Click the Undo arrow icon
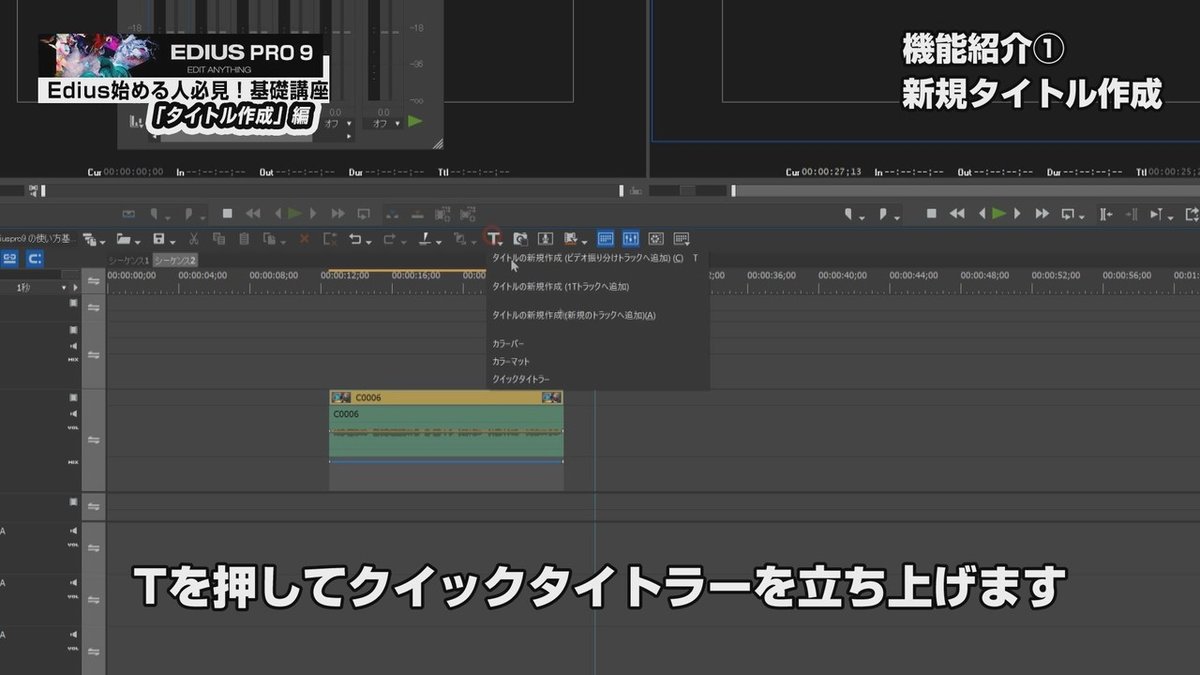This screenshot has height=675, width=1200. click(354, 239)
